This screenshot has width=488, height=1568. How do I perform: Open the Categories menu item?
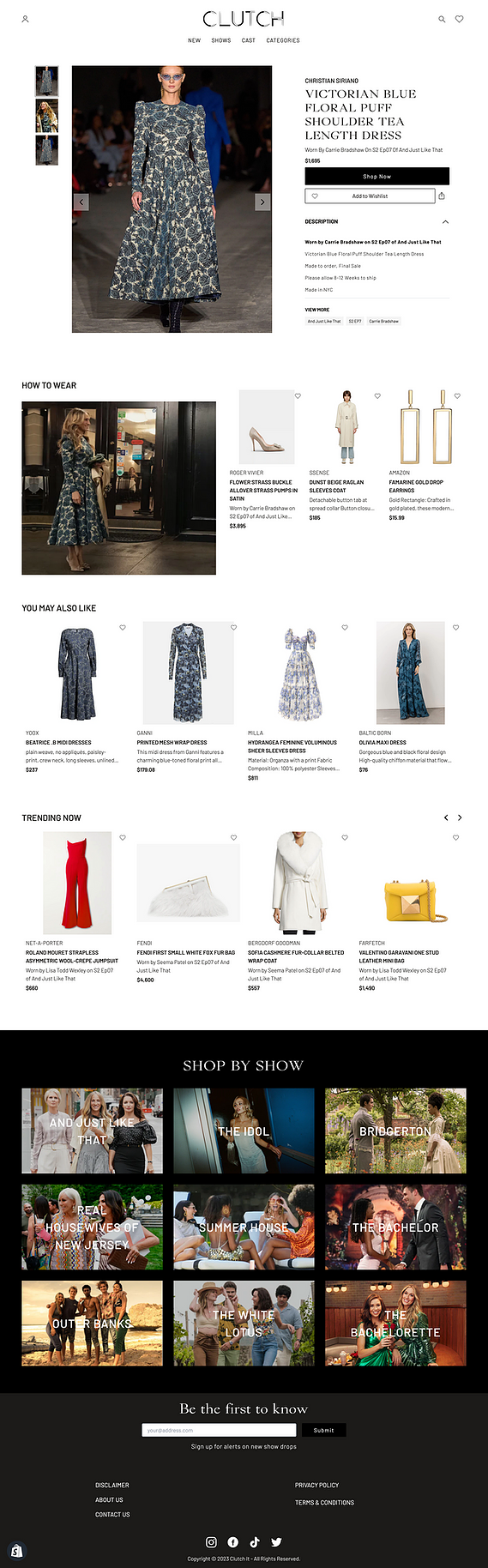pyautogui.click(x=283, y=40)
